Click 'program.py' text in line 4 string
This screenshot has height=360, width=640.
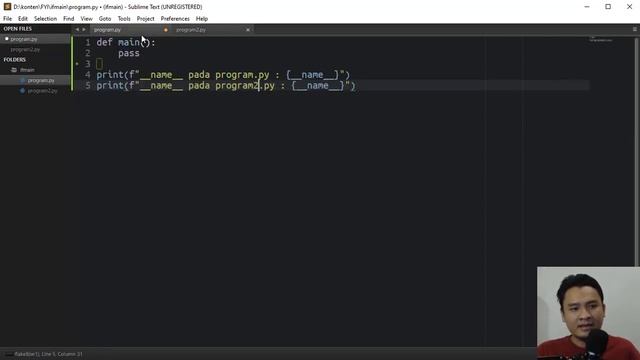pyautogui.click(x=242, y=75)
